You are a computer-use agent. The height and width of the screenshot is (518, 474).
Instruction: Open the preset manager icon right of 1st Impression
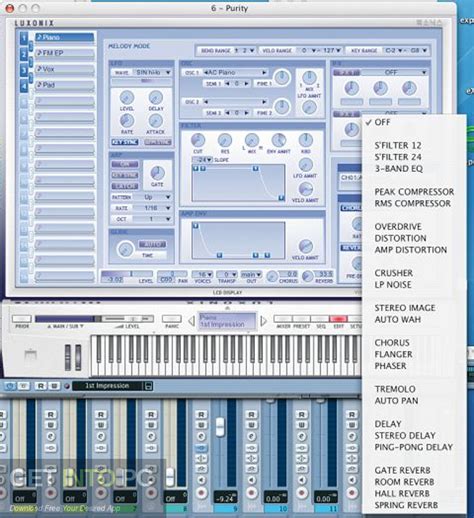(148, 386)
